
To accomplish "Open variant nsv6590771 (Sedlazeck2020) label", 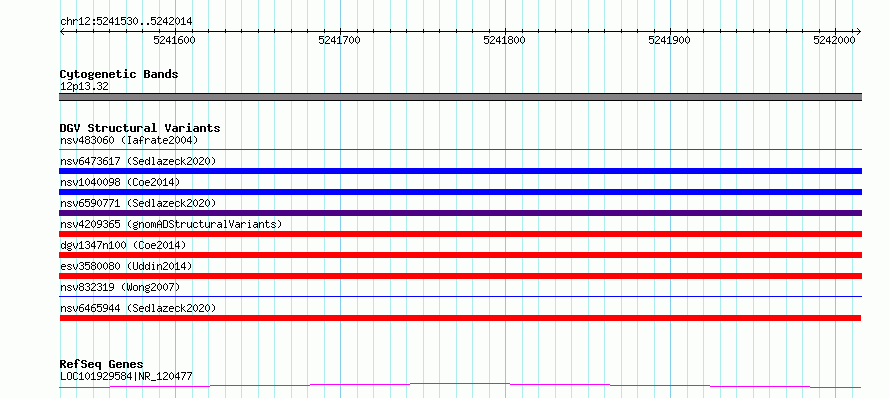I will pos(138,203).
